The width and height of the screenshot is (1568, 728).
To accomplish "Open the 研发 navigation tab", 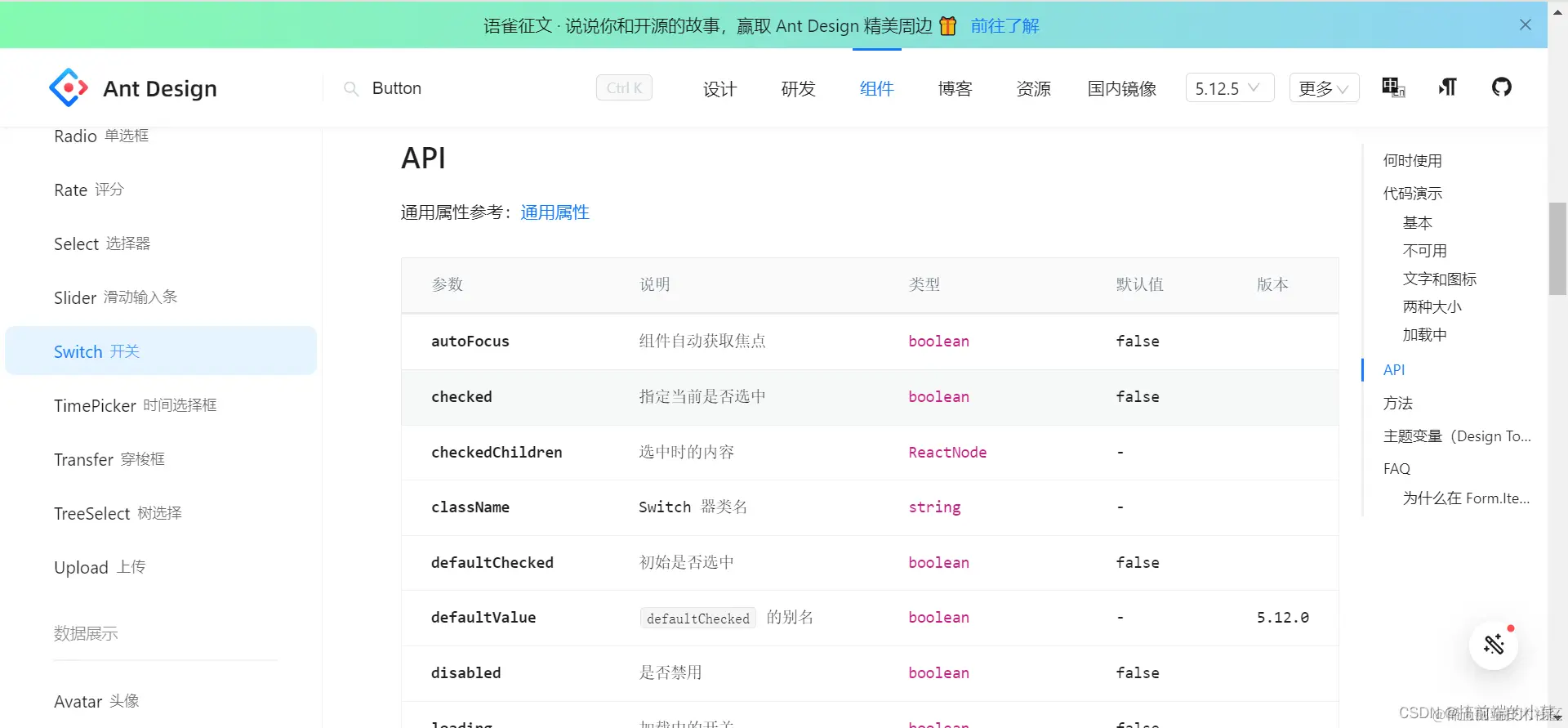I will pos(798,88).
